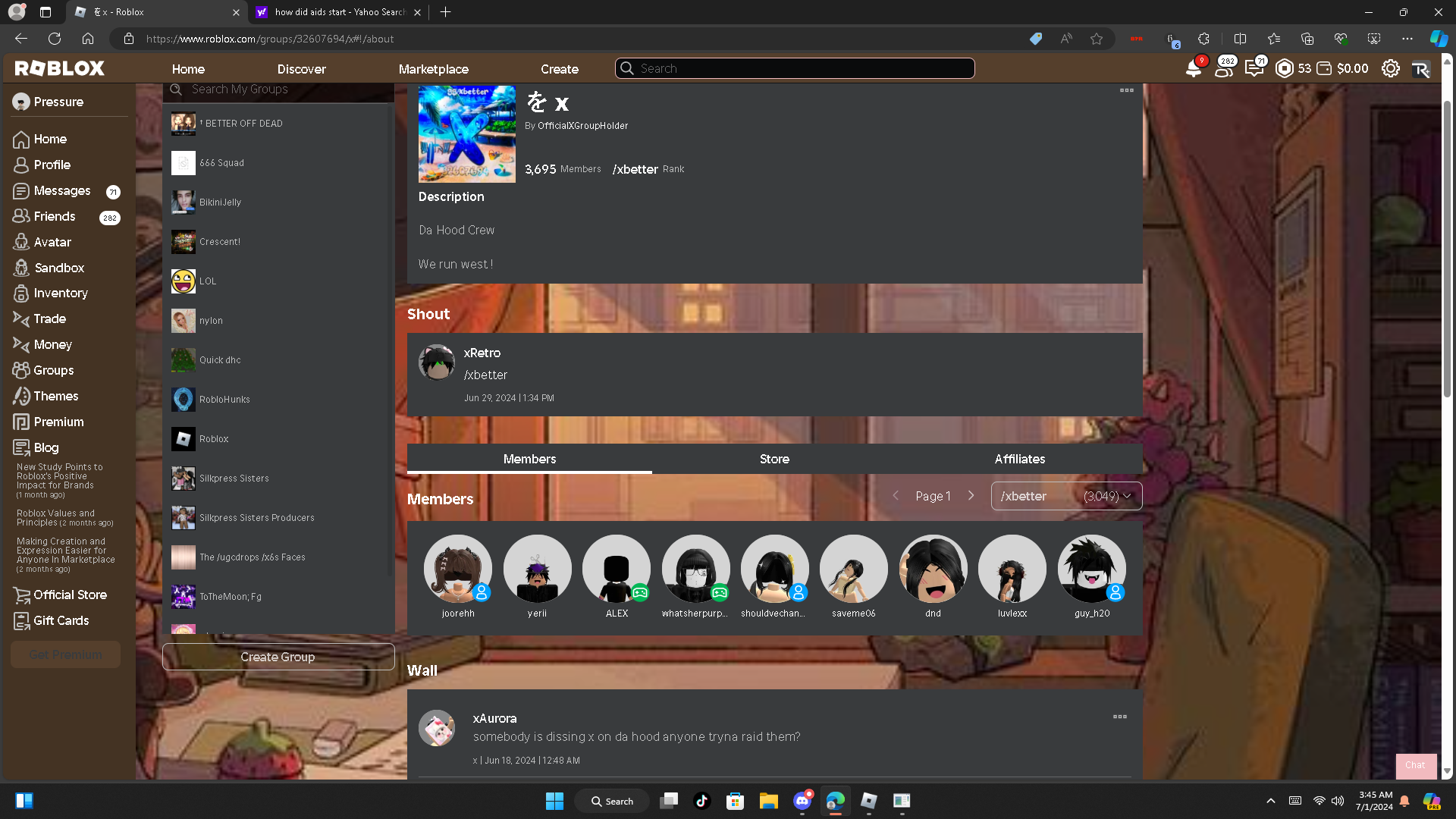Open the Discover menu
This screenshot has width=1456, height=819.
[301, 69]
